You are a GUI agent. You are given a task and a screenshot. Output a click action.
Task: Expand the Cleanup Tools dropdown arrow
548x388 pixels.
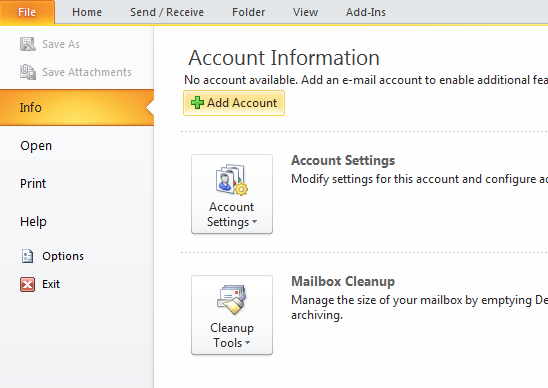click(x=247, y=343)
